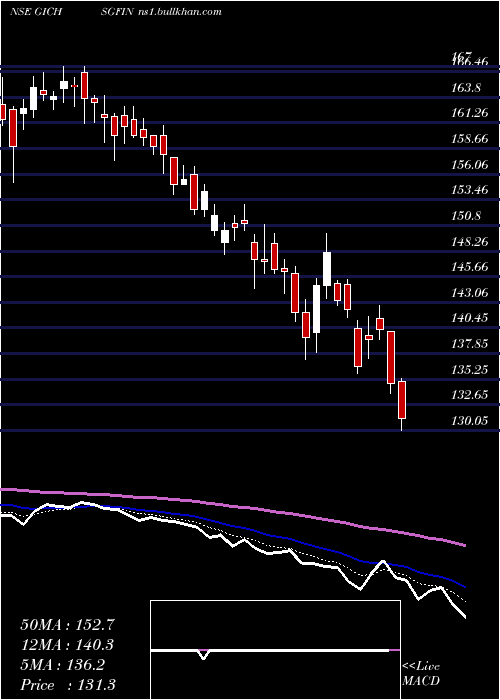
Task: Click the <<Live MACD label
Action: click(421, 673)
